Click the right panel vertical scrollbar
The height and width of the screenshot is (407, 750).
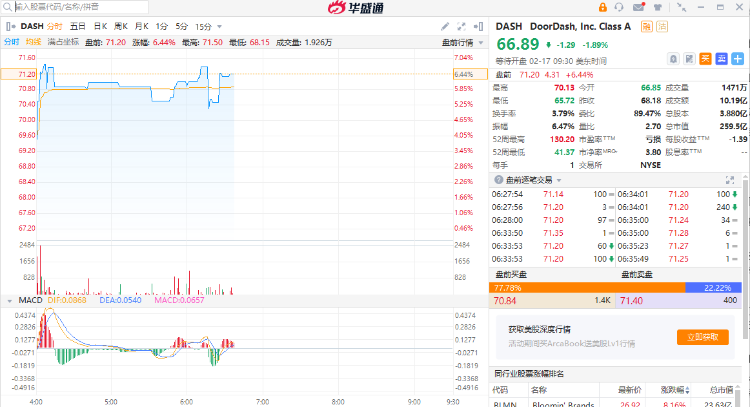745,258
